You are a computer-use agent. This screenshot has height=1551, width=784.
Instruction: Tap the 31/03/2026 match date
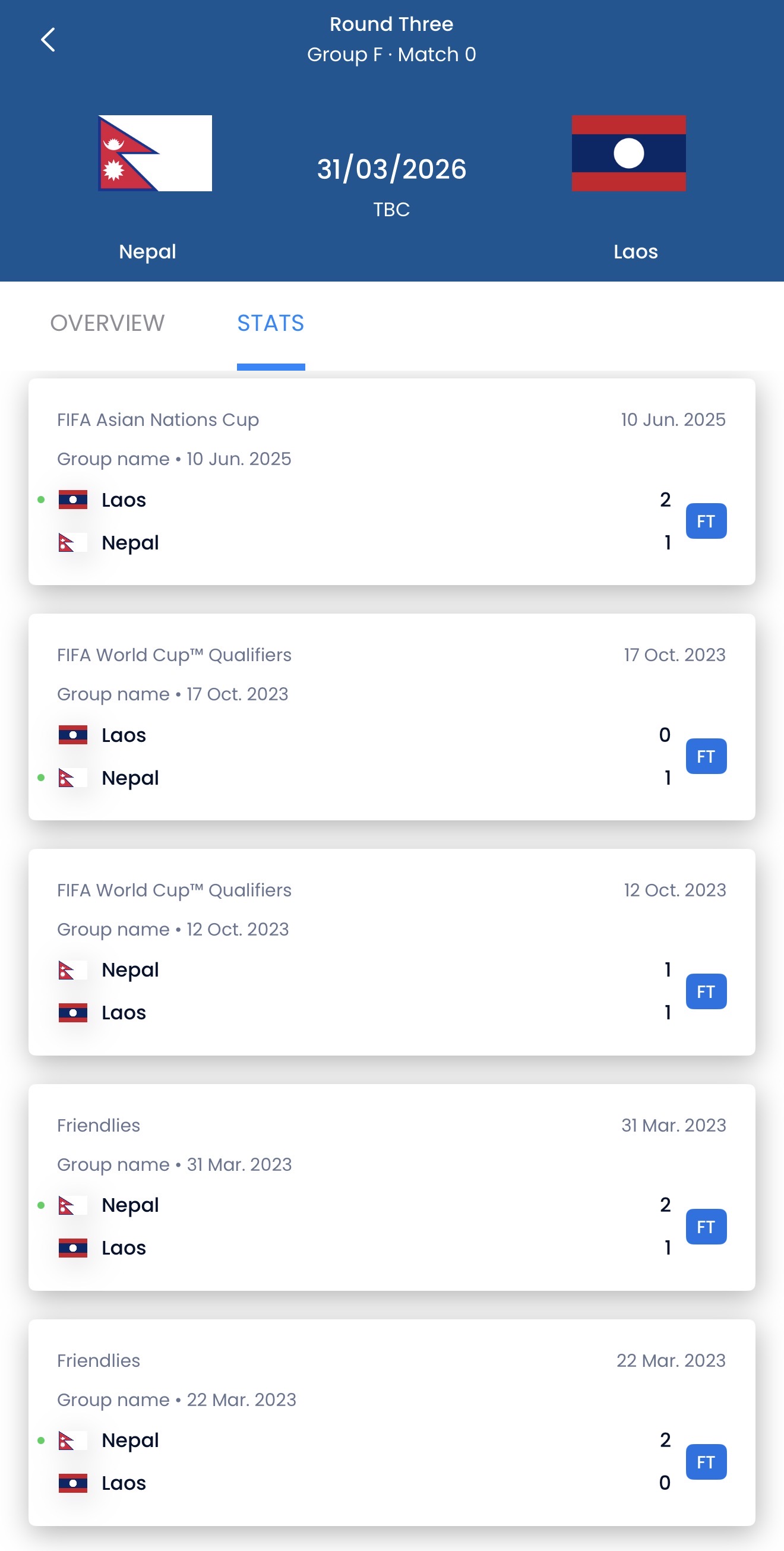tap(391, 169)
